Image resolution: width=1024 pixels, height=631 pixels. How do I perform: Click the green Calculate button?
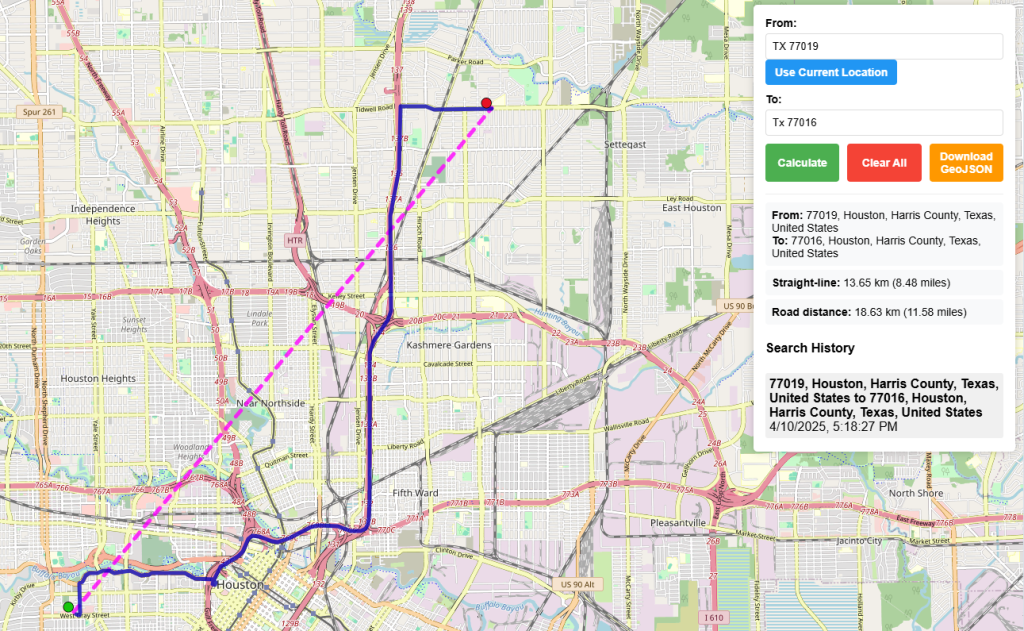(802, 163)
